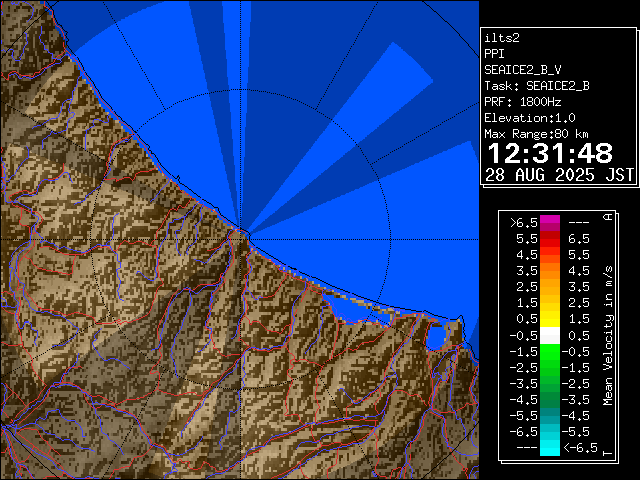Click the letter A atop the legend
This screenshot has width=640, height=480.
point(607,217)
